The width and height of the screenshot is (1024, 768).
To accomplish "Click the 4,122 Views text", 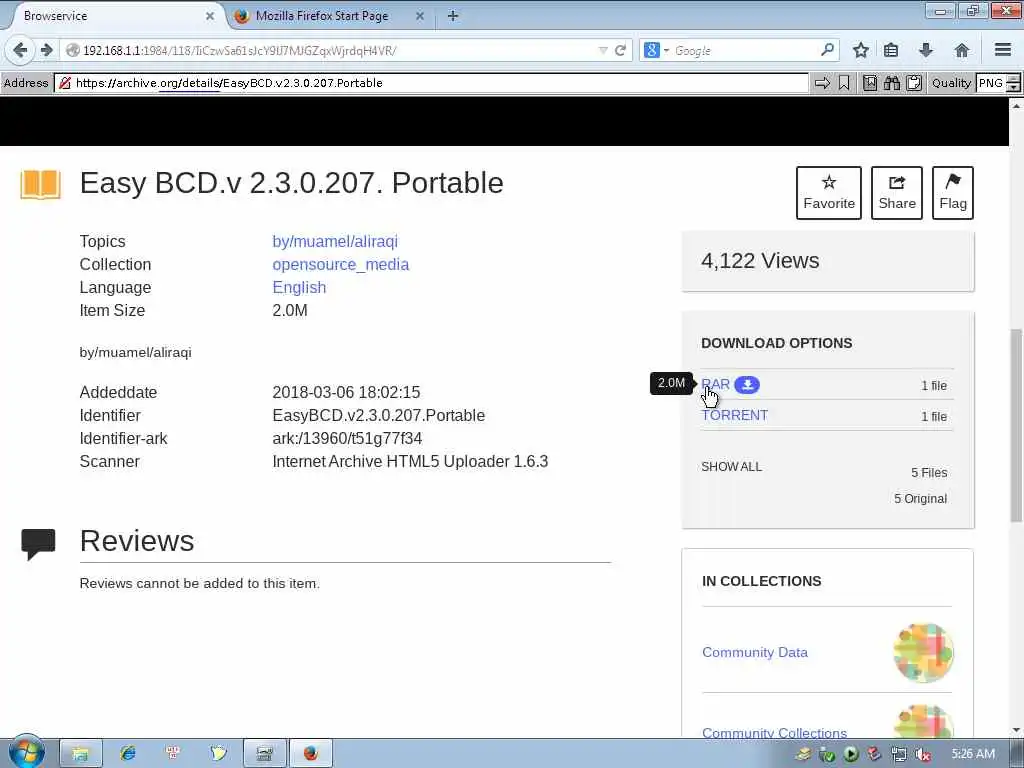I will (x=760, y=261).
